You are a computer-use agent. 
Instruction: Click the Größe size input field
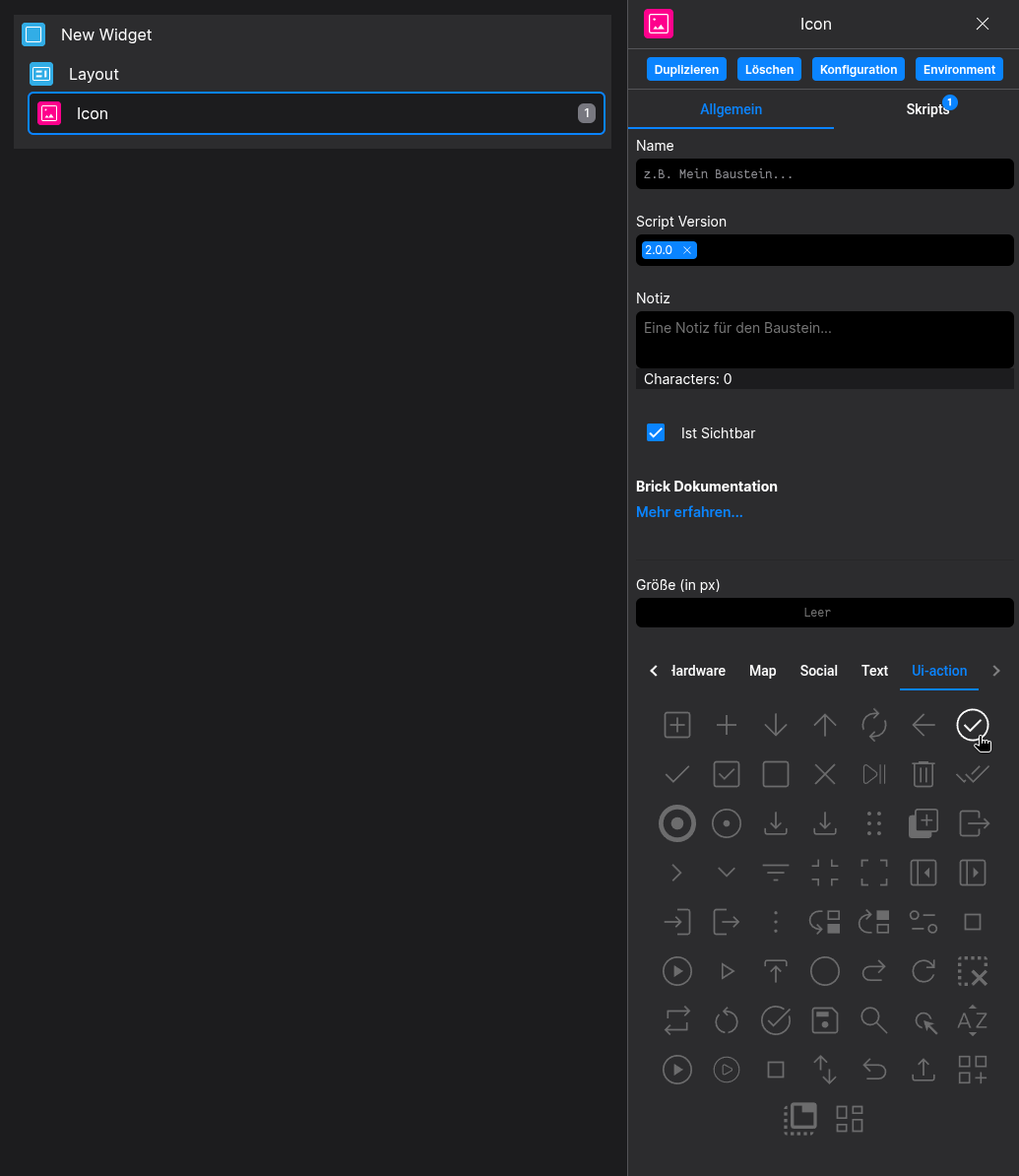click(x=824, y=613)
